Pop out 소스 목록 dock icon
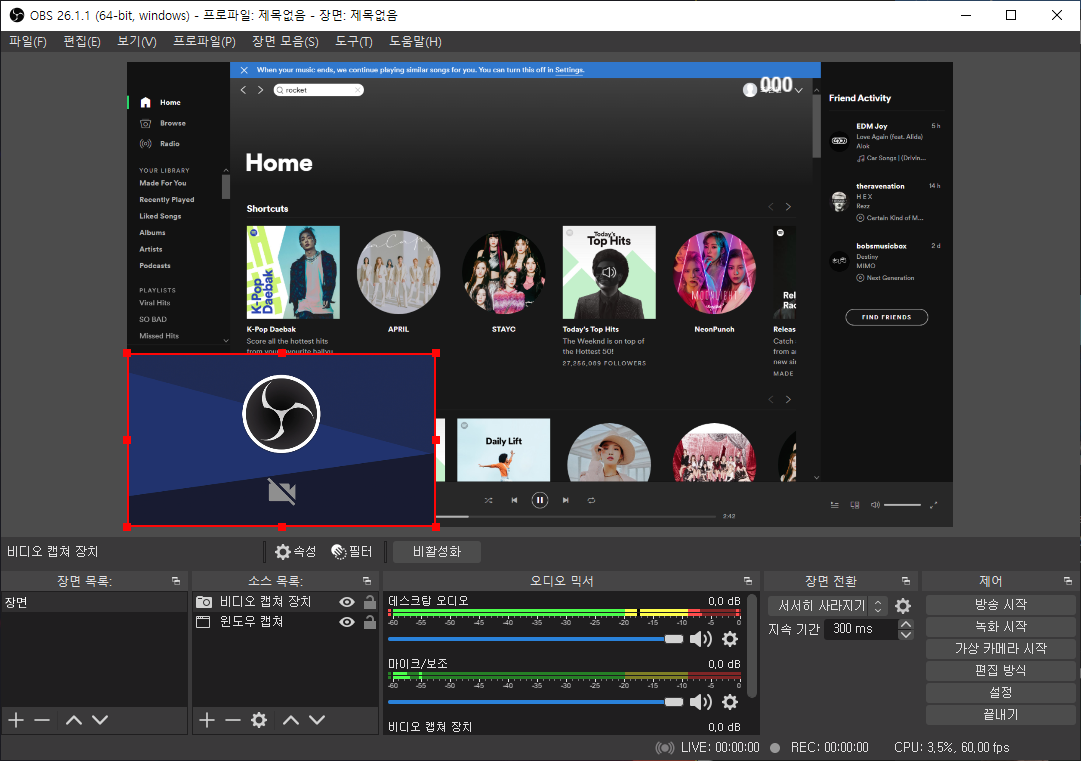 point(367,581)
